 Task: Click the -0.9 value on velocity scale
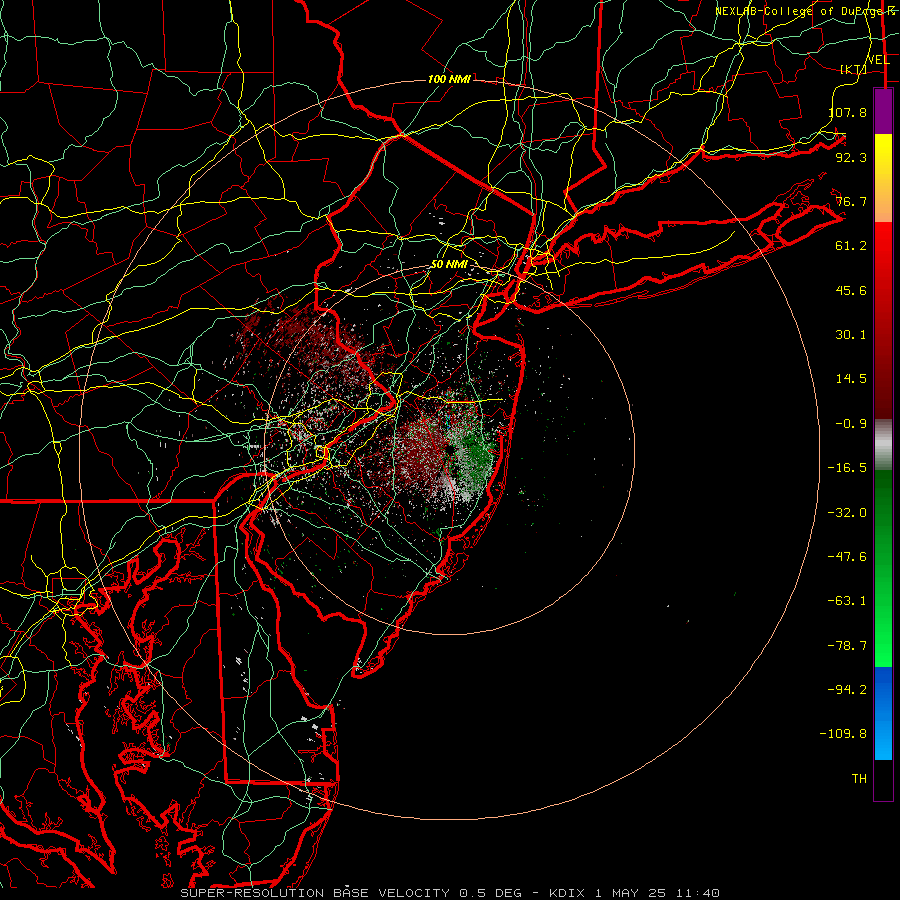[x=851, y=424]
